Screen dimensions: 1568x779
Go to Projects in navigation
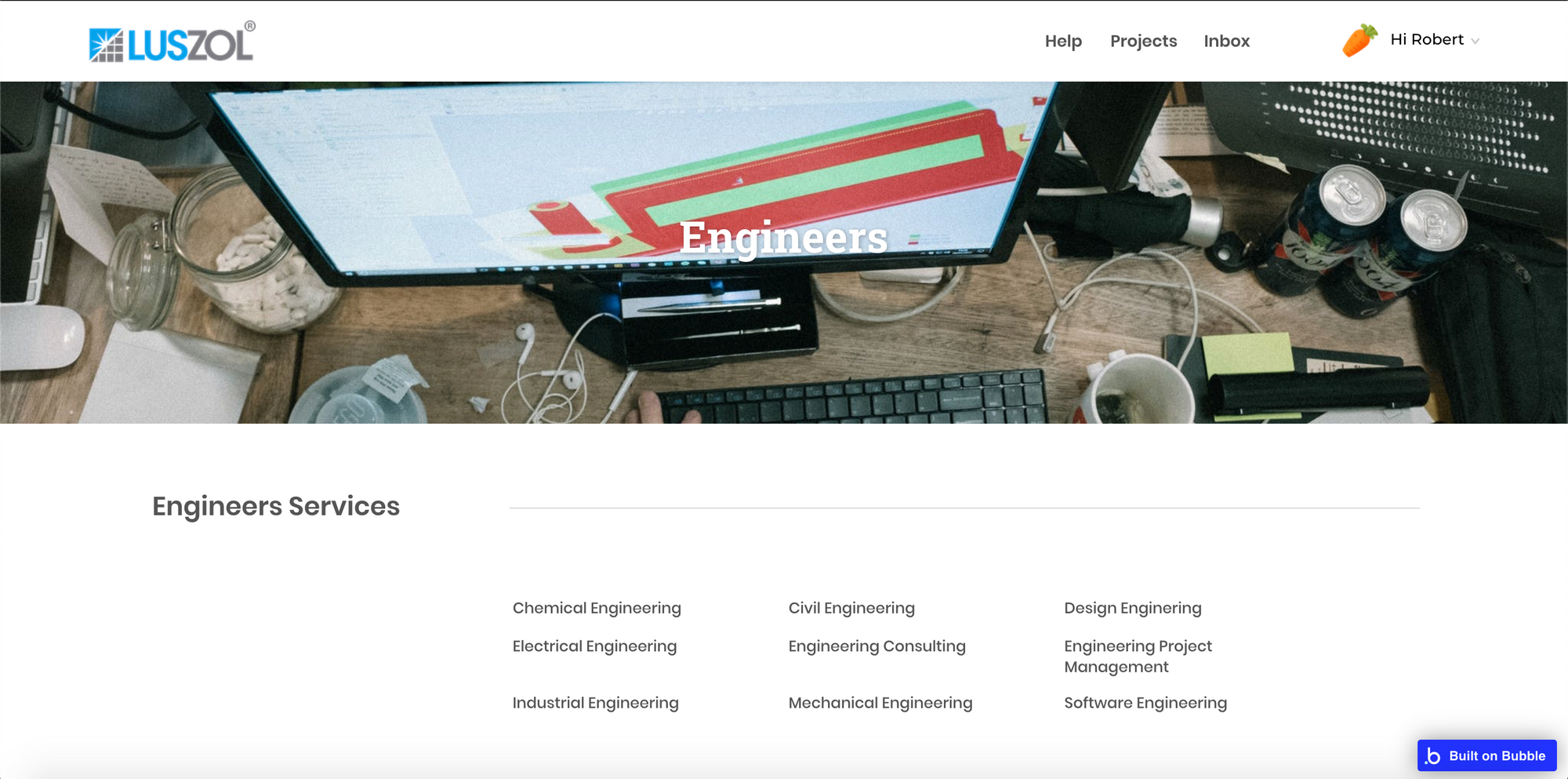point(1143,41)
